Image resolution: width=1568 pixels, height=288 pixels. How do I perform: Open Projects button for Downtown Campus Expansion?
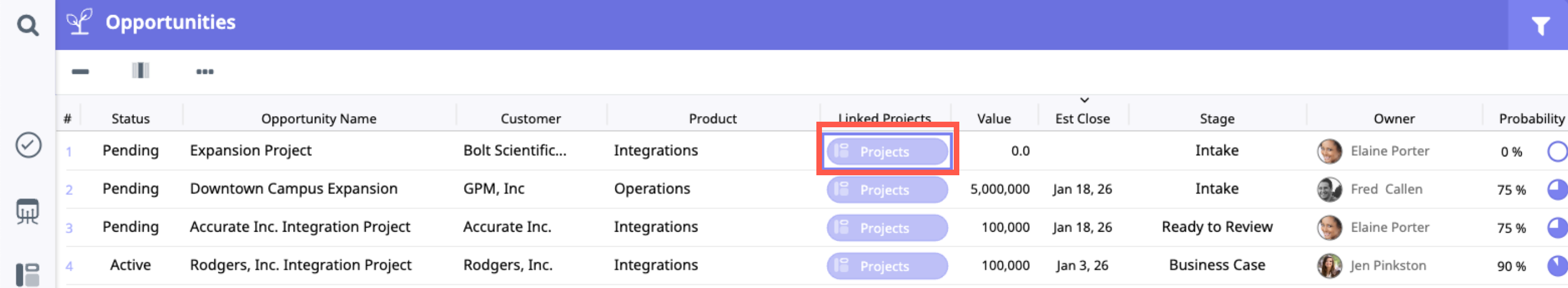(886, 190)
